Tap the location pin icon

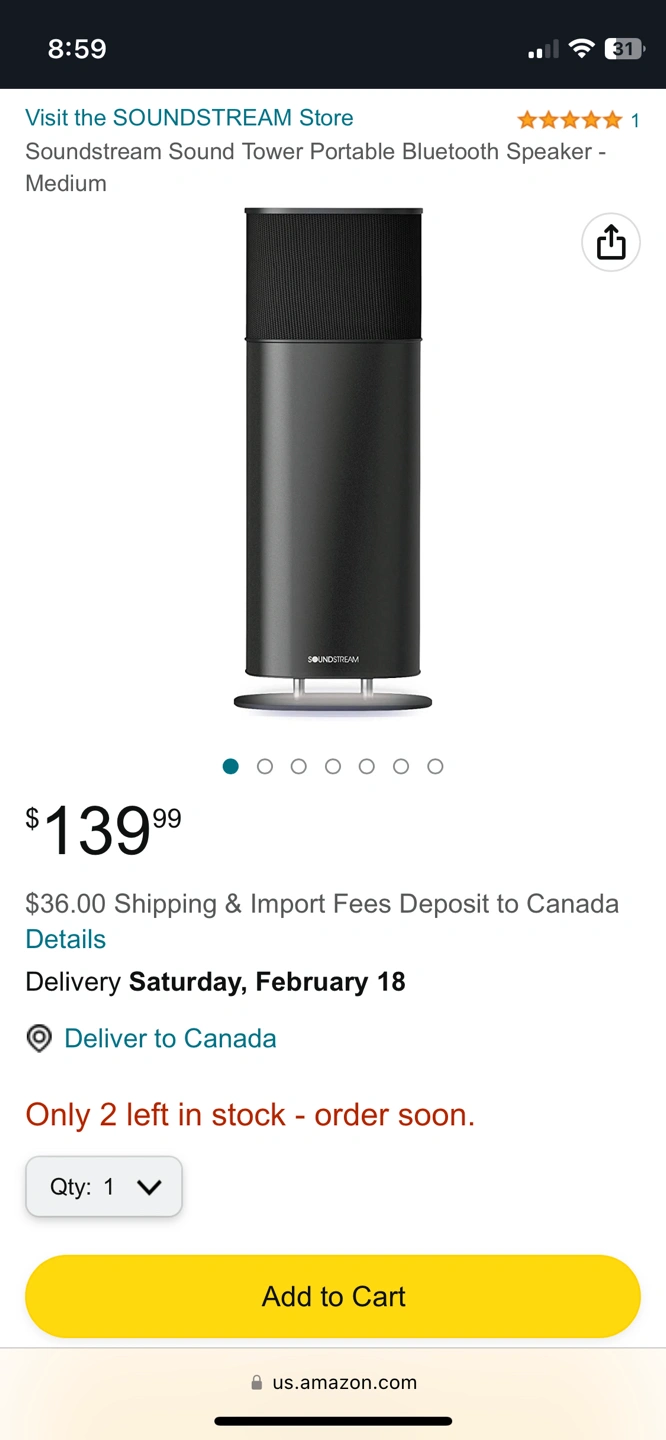(39, 1039)
